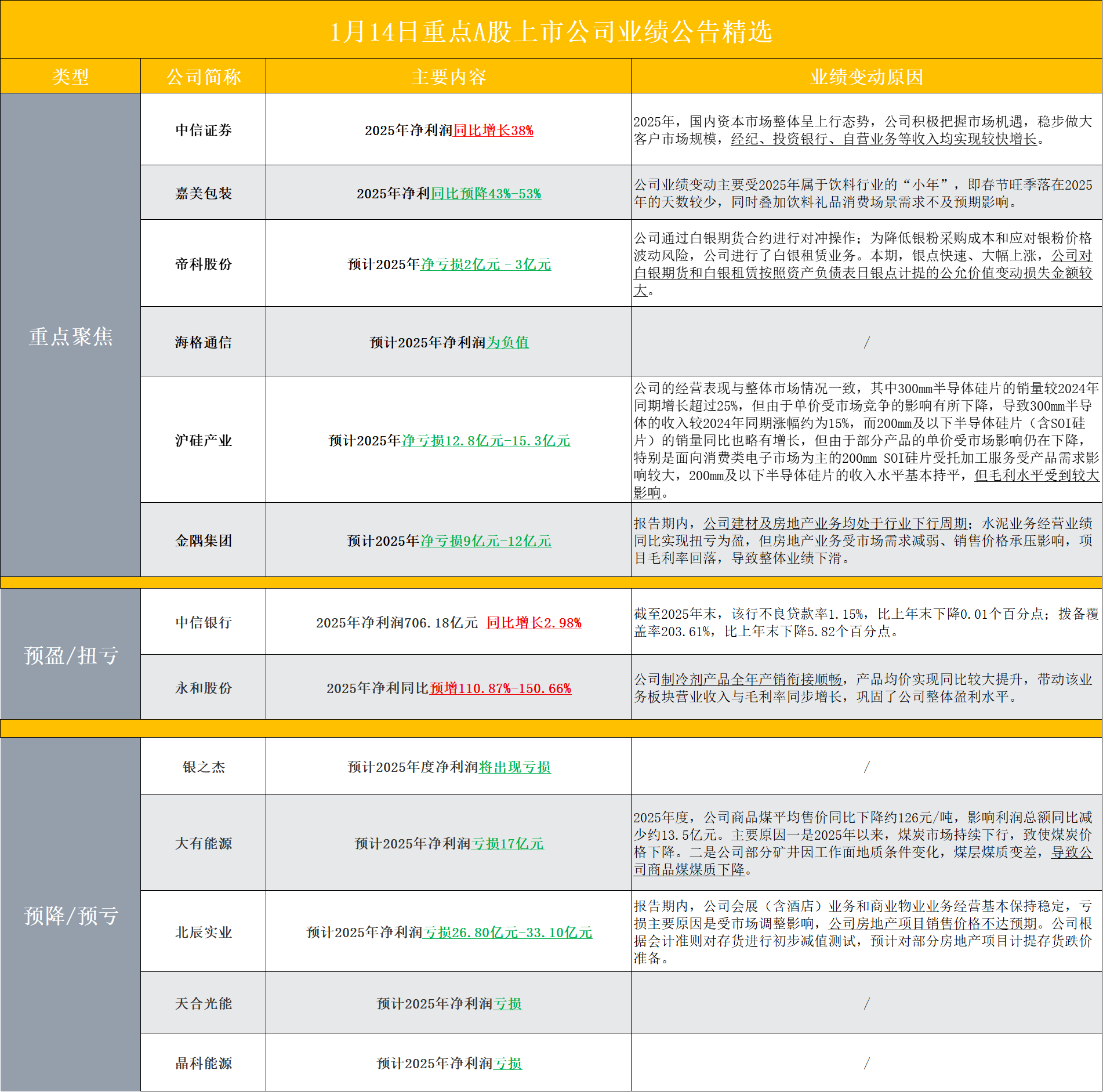
Task: Click the '晶科能源' company cell
Action: pyautogui.click(x=203, y=1063)
